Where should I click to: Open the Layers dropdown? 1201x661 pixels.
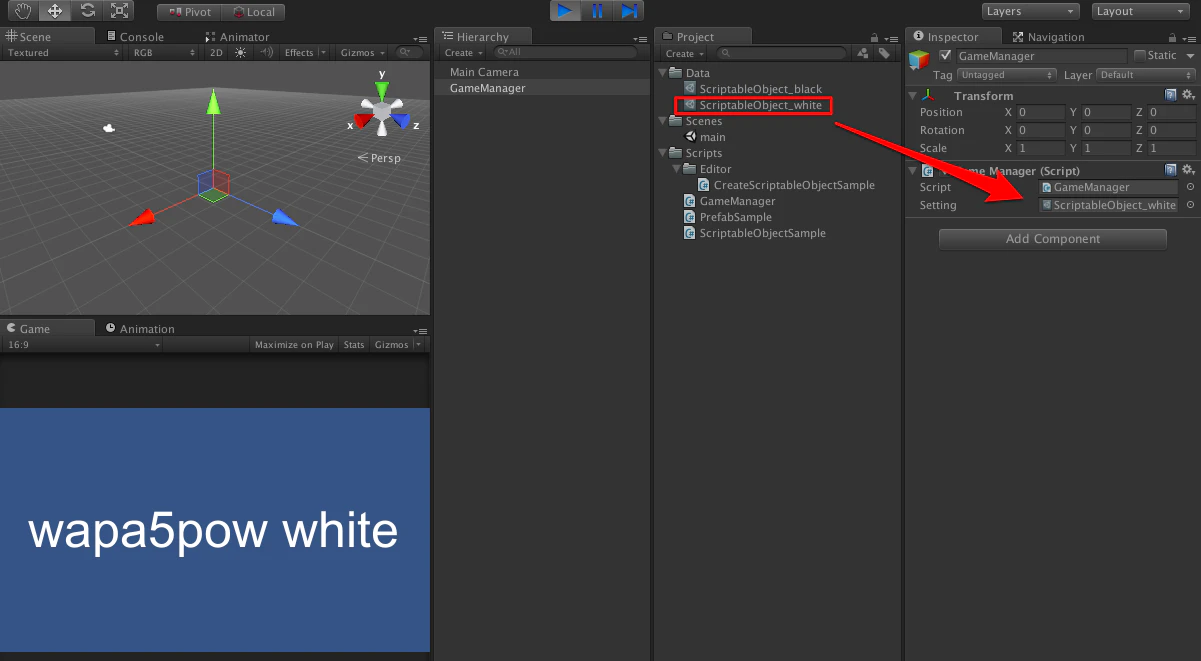[x=1030, y=11]
